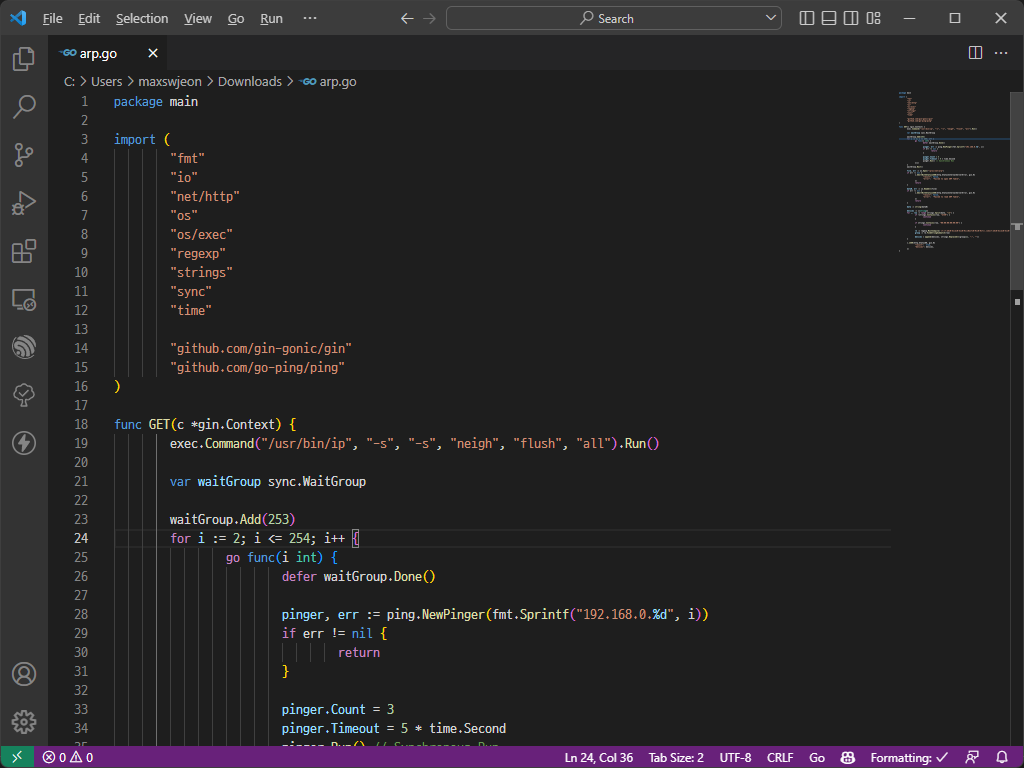Toggle the bottom panel visibility
The height and width of the screenshot is (768, 1024).
pos(829,18)
